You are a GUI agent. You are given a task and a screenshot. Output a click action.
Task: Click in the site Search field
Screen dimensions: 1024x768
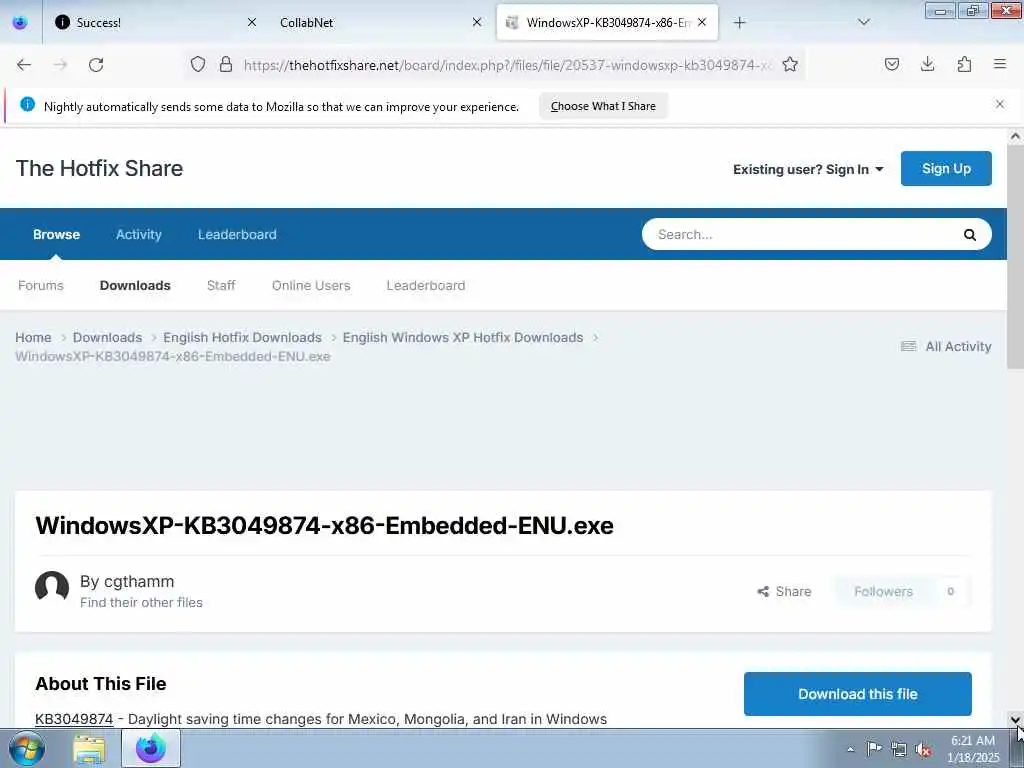coord(803,234)
